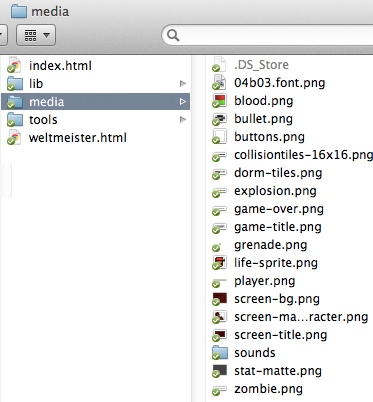Select the weltmeister.html file name
This screenshot has width=373, height=402.
(x=78, y=138)
